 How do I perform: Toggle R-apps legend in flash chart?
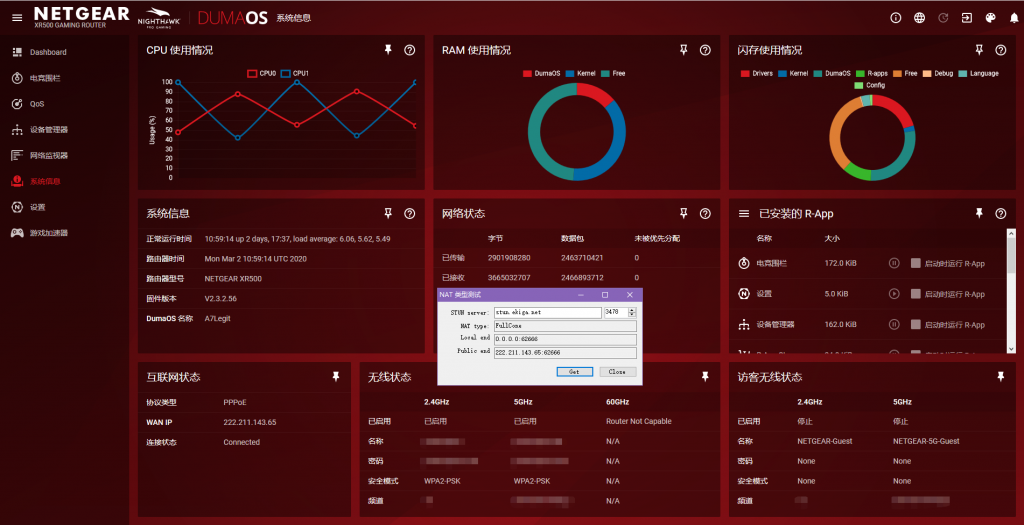click(x=872, y=74)
